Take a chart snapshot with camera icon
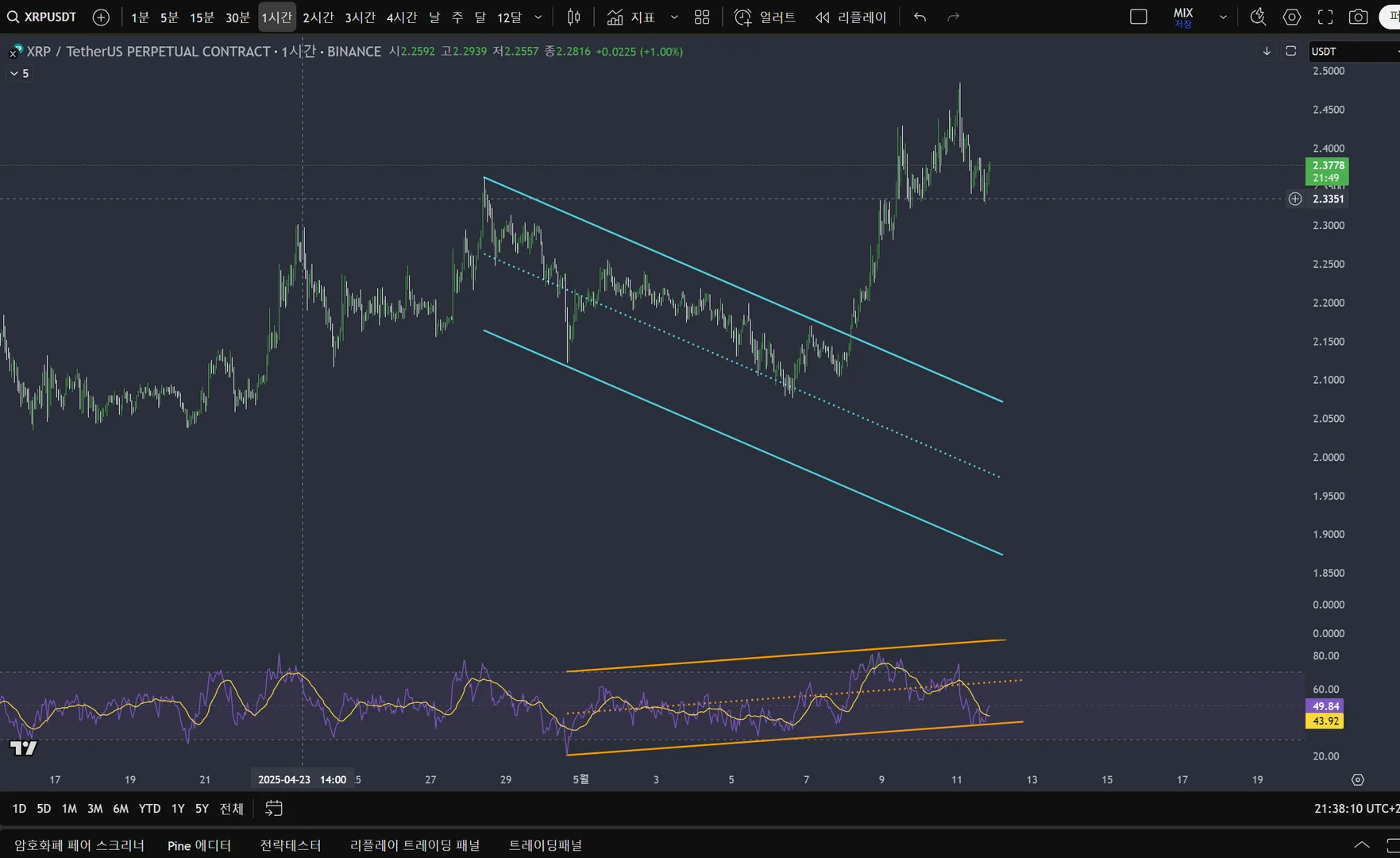The height and width of the screenshot is (858, 1400). pos(1359,17)
